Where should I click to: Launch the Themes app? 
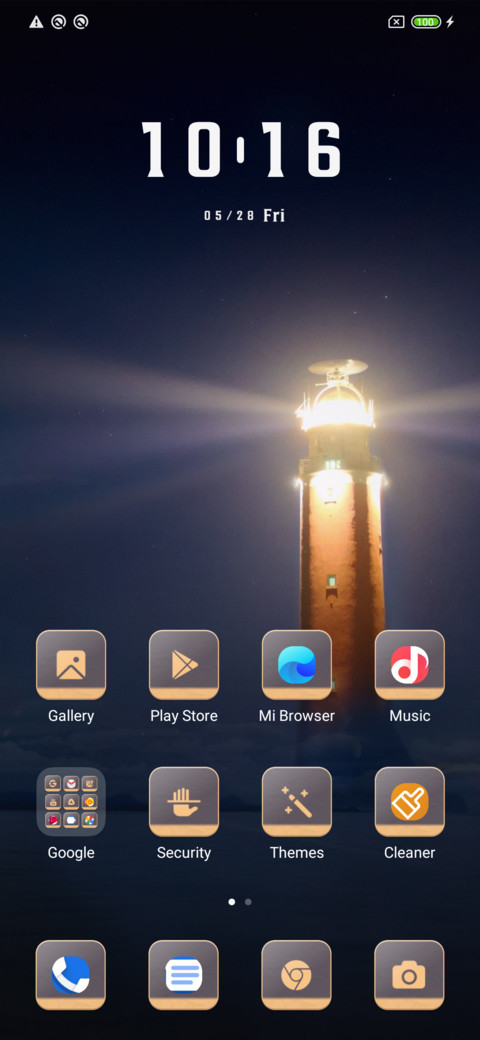(296, 801)
